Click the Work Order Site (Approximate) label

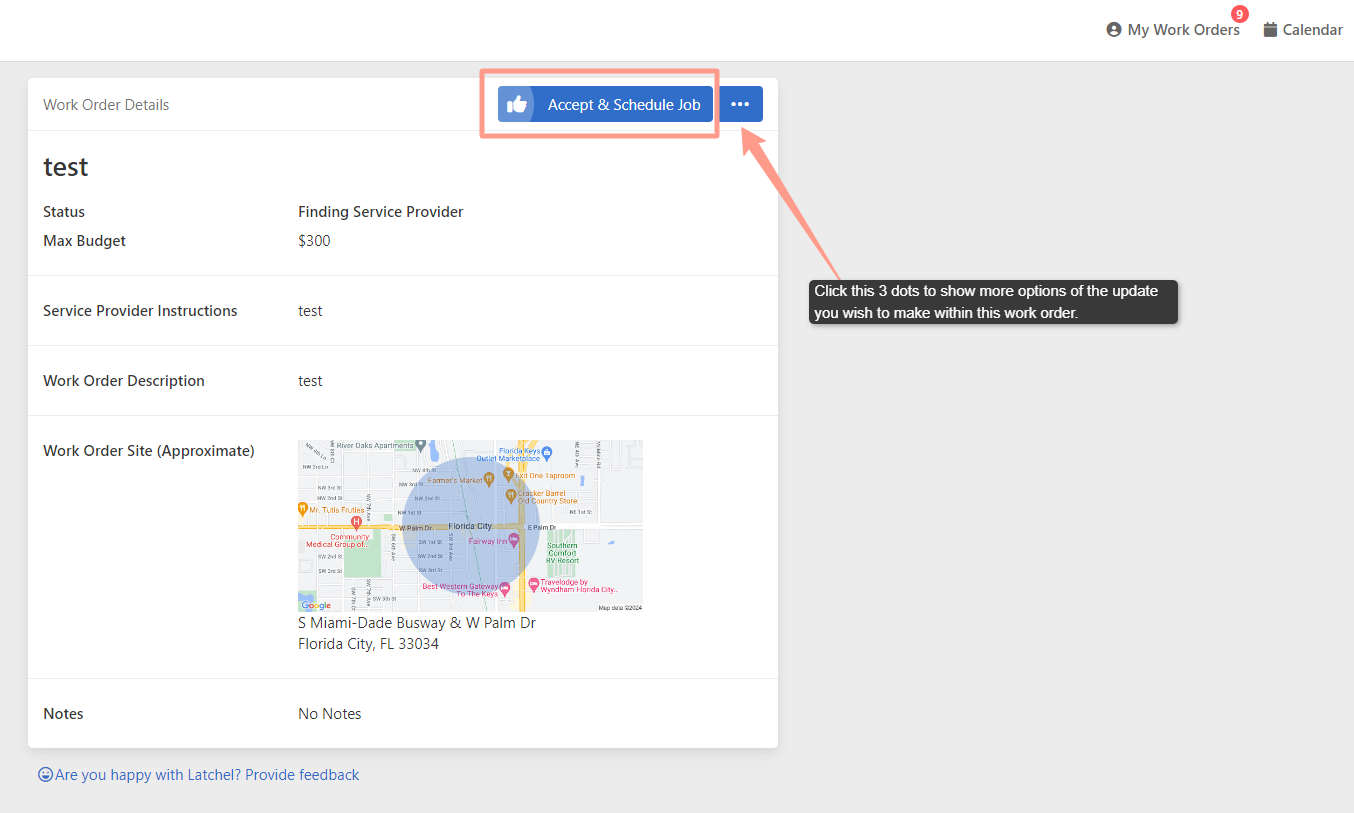click(149, 451)
